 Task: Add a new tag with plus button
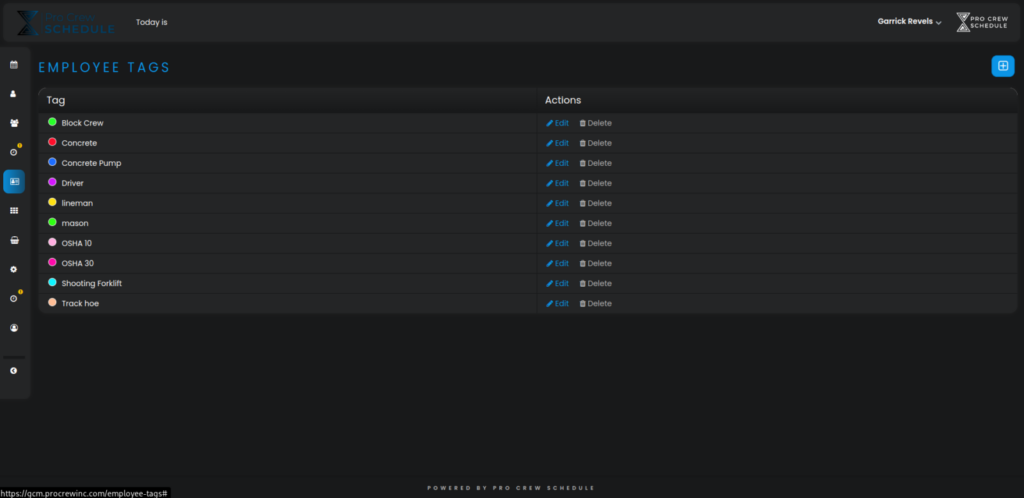click(1002, 66)
